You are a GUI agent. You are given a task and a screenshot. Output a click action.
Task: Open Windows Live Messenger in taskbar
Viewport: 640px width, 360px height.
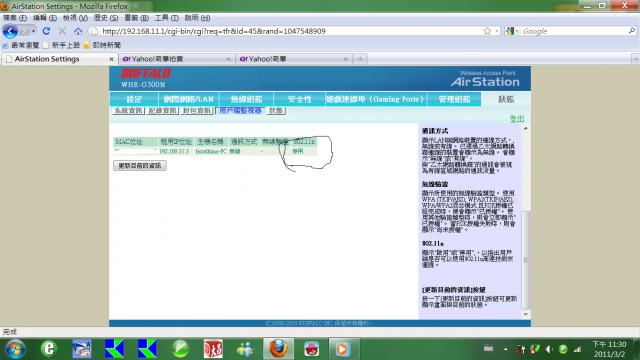coord(246,349)
